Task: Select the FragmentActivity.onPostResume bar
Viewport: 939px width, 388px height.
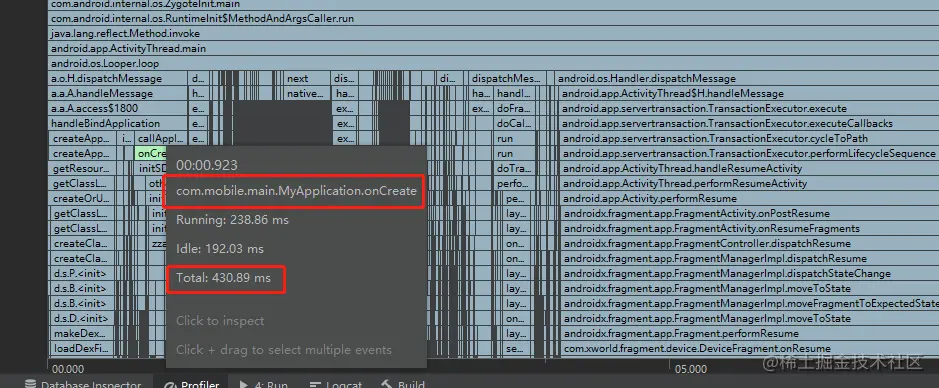Action: [x=750, y=213]
